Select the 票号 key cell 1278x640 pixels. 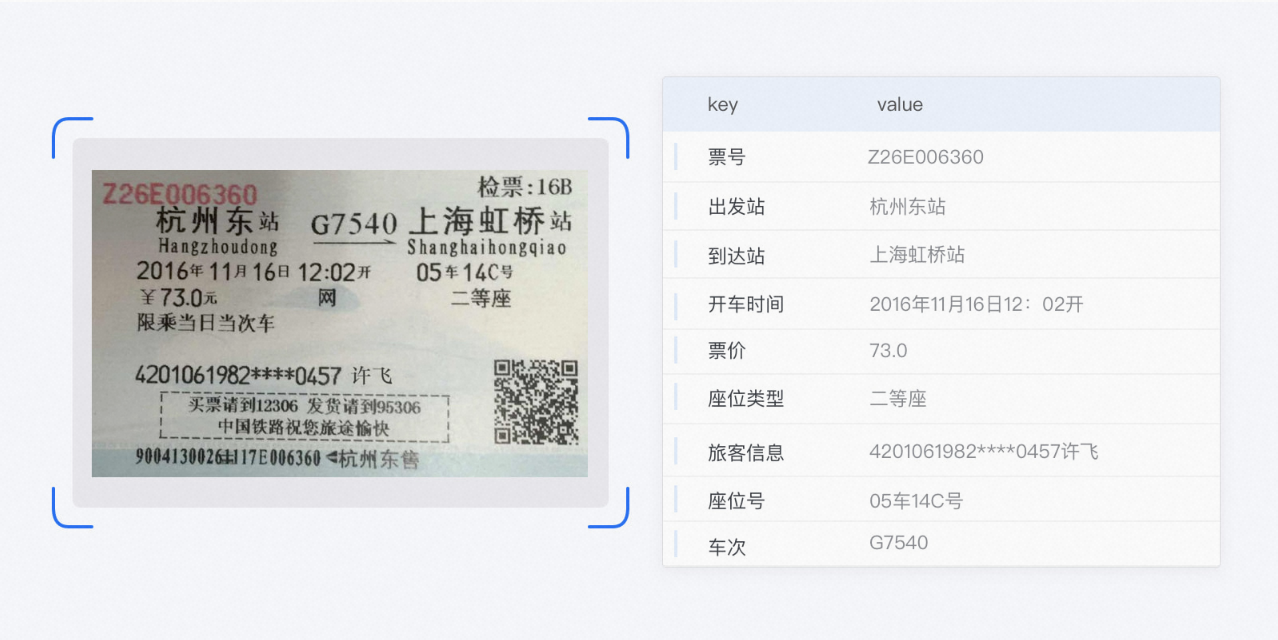pos(726,157)
